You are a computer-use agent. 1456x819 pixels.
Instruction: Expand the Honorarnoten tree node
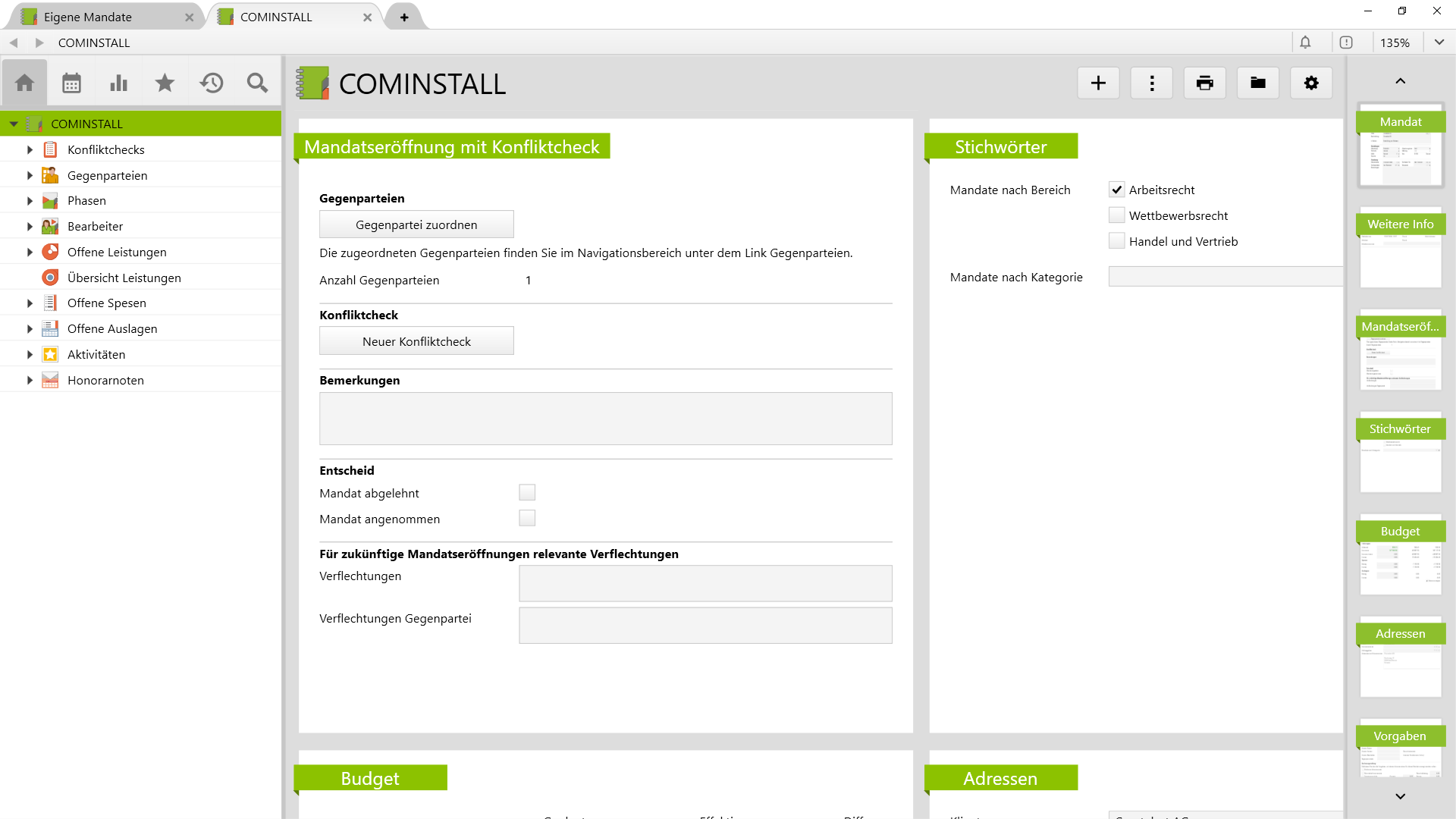pos(30,380)
